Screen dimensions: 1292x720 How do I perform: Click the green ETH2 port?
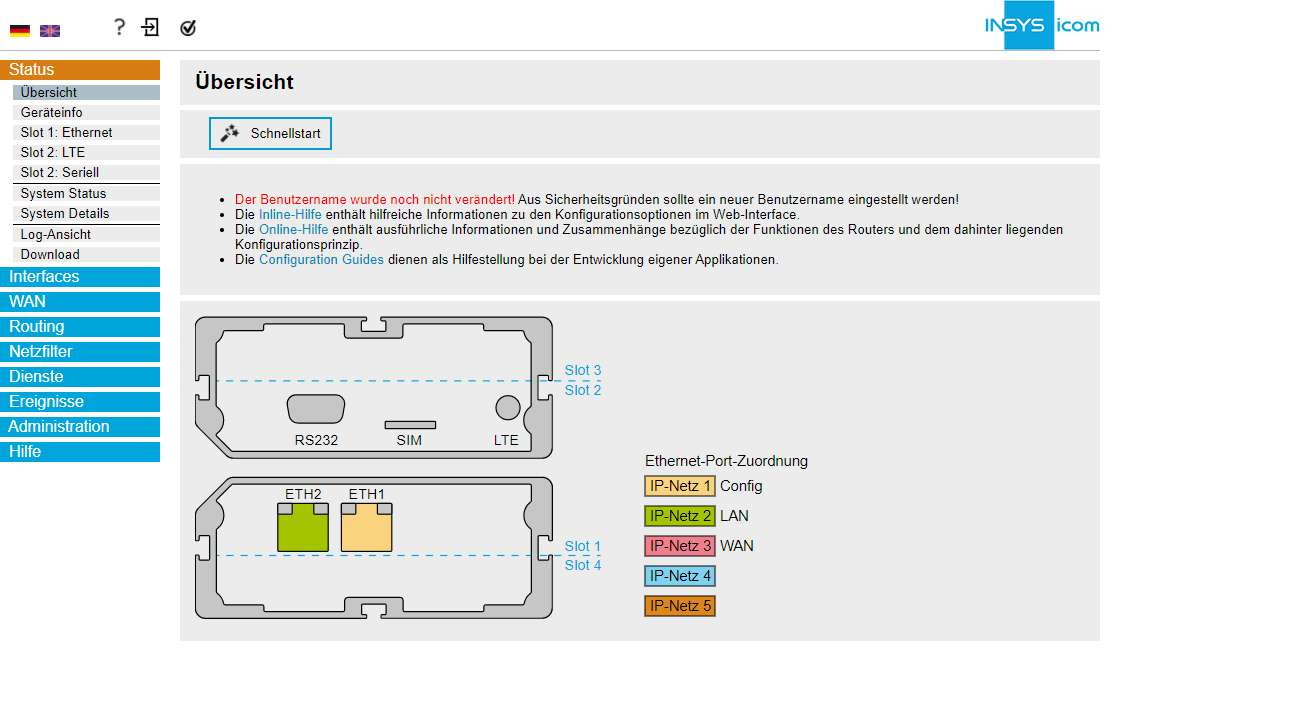click(303, 527)
